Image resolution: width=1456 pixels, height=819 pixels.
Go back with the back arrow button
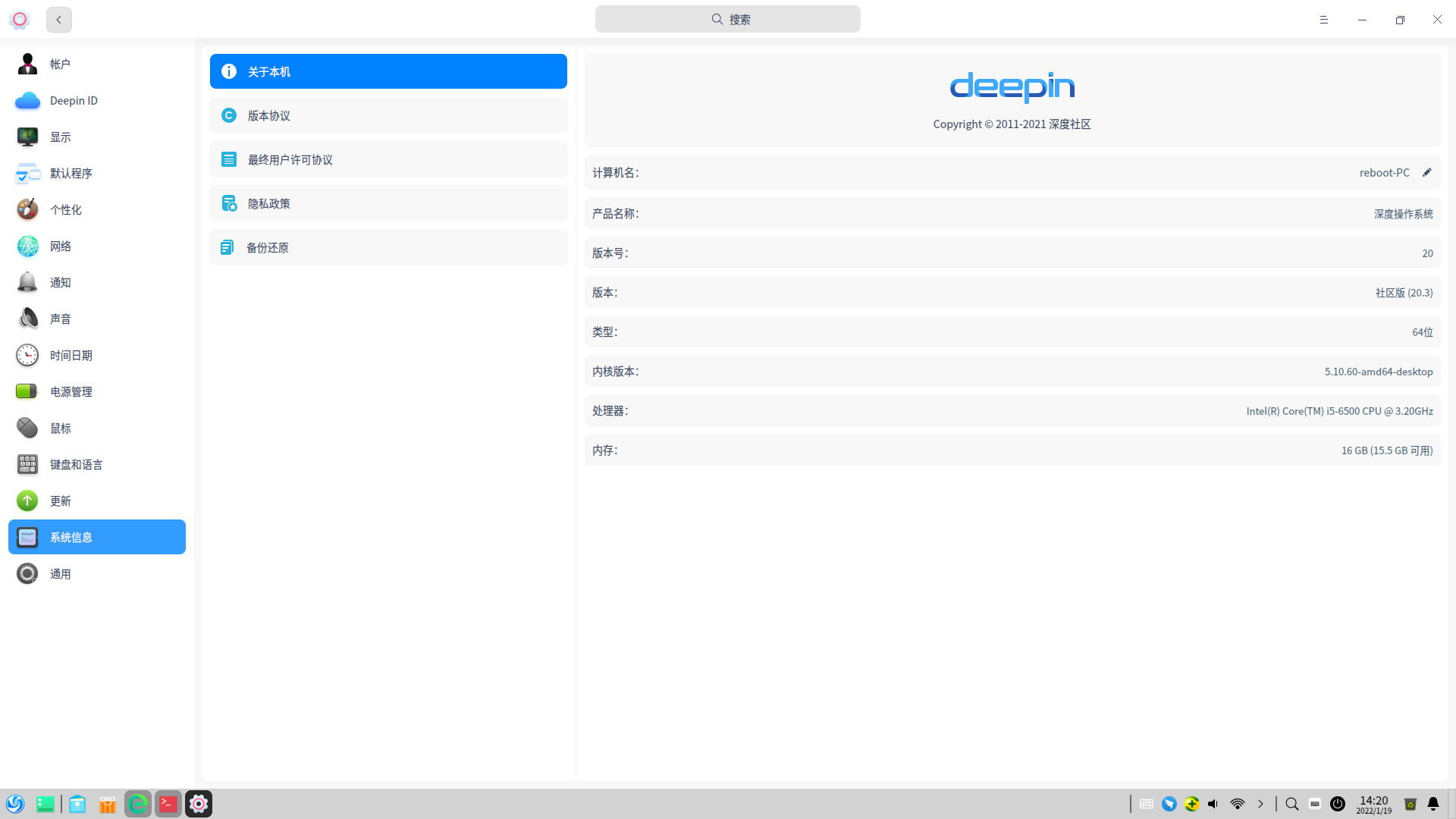coord(59,20)
